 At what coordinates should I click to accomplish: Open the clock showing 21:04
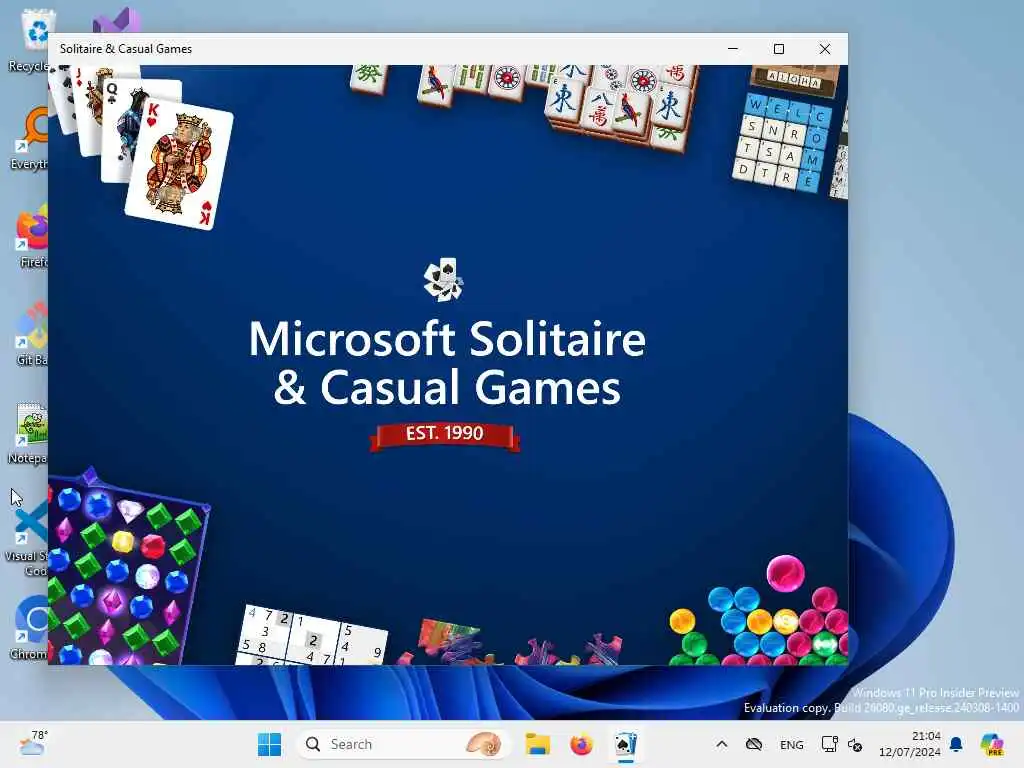coord(909,744)
